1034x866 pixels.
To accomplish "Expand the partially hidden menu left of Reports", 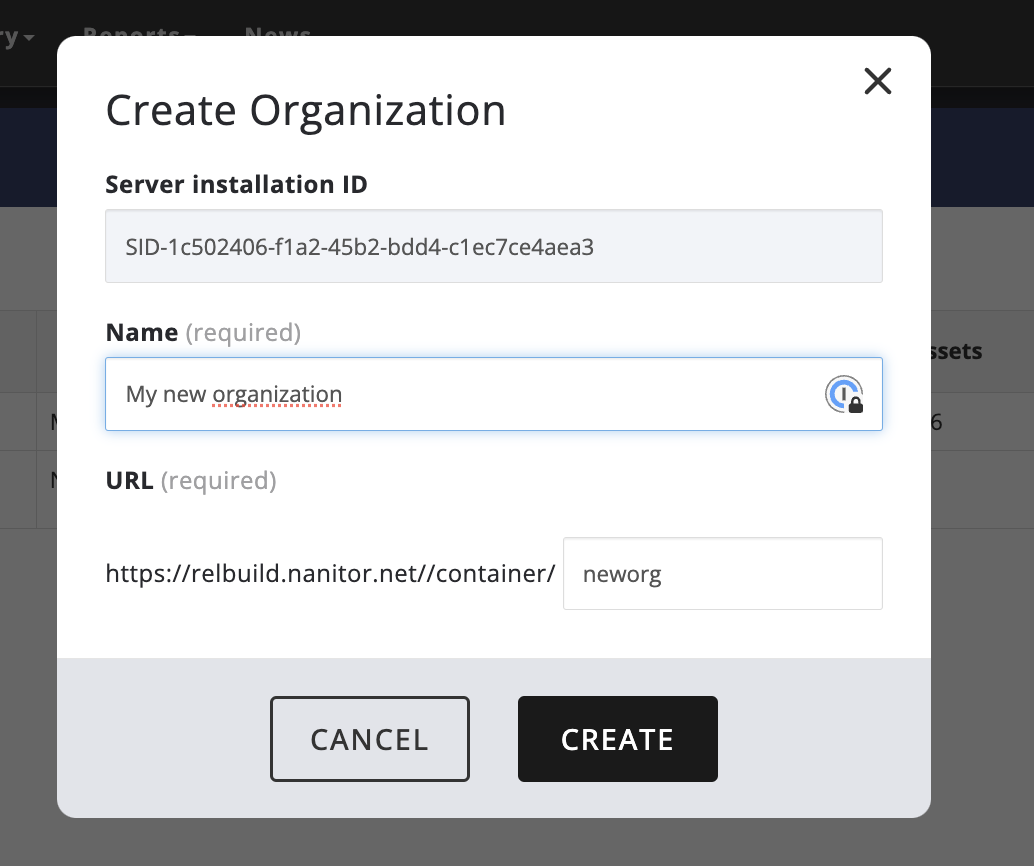I will (20, 37).
